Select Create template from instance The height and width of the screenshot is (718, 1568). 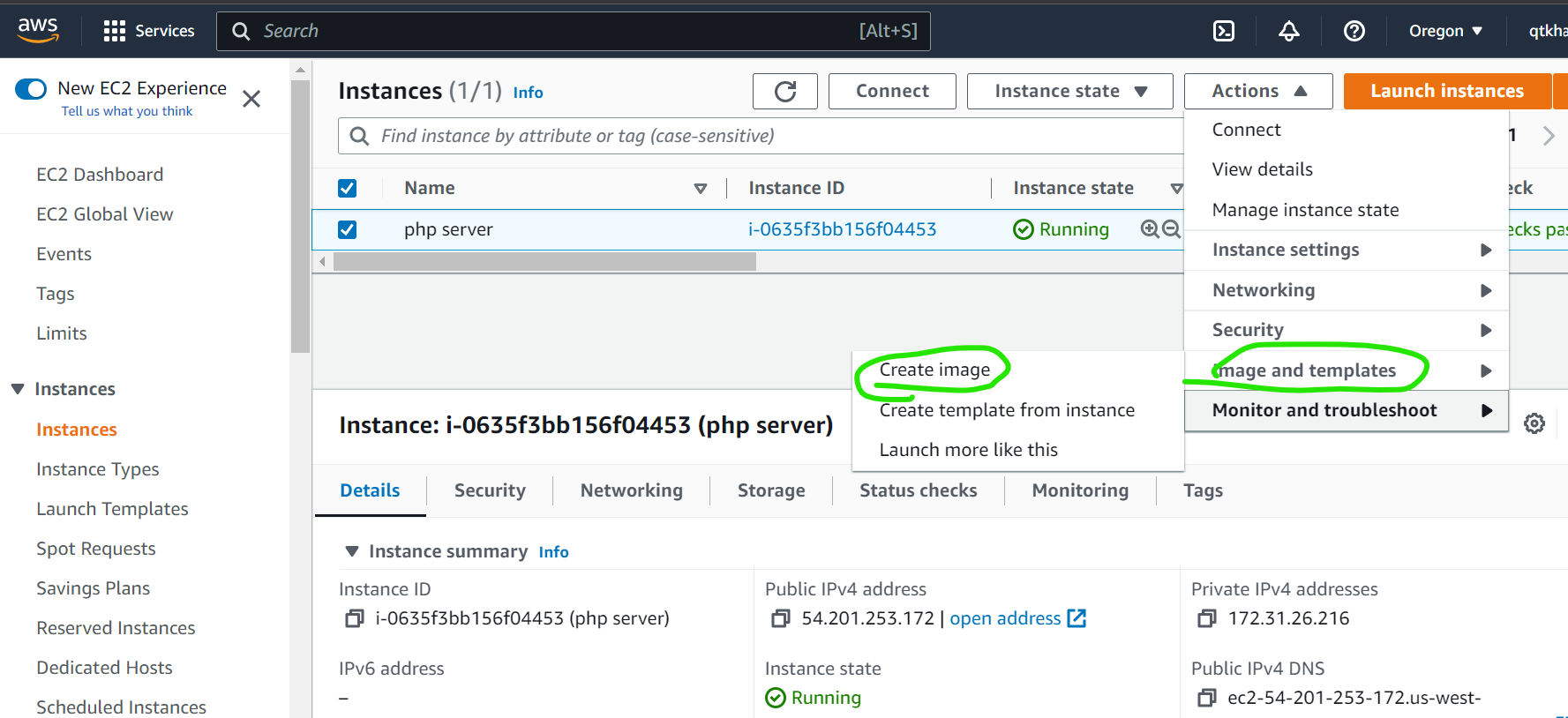click(1007, 410)
